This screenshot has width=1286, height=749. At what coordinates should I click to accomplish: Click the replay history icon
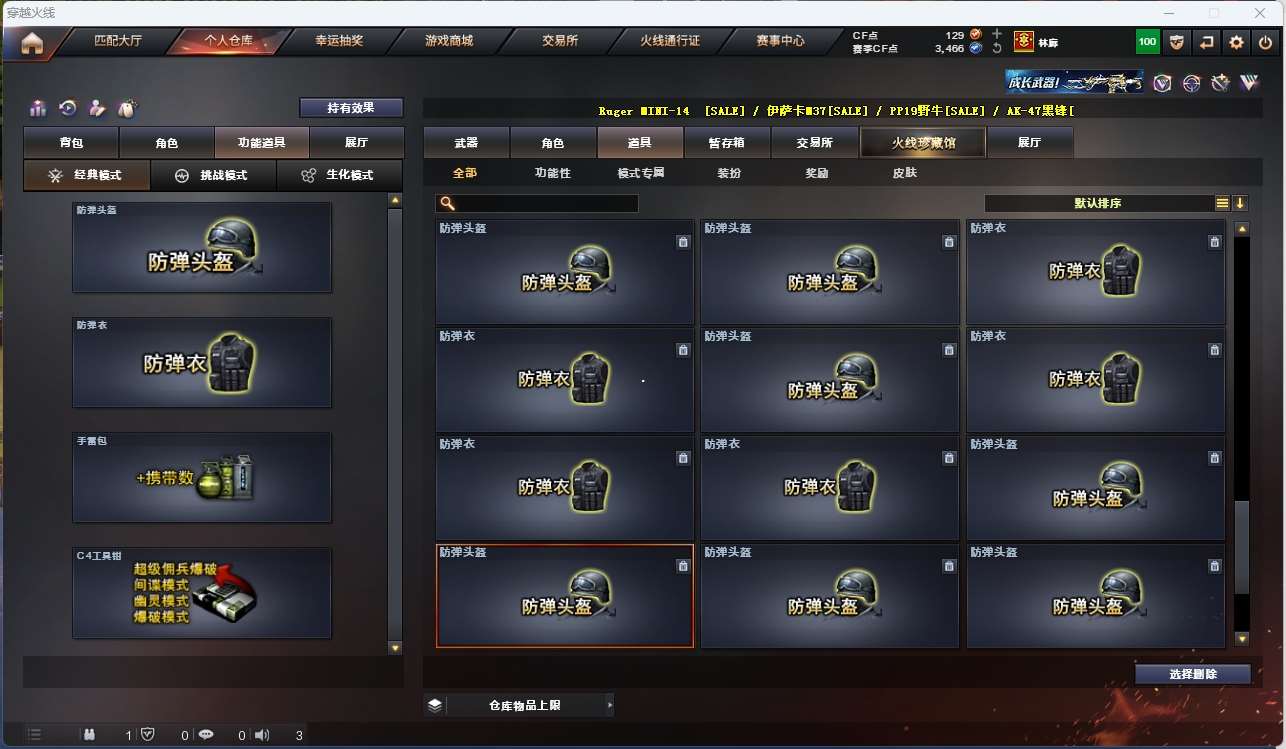tap(68, 108)
